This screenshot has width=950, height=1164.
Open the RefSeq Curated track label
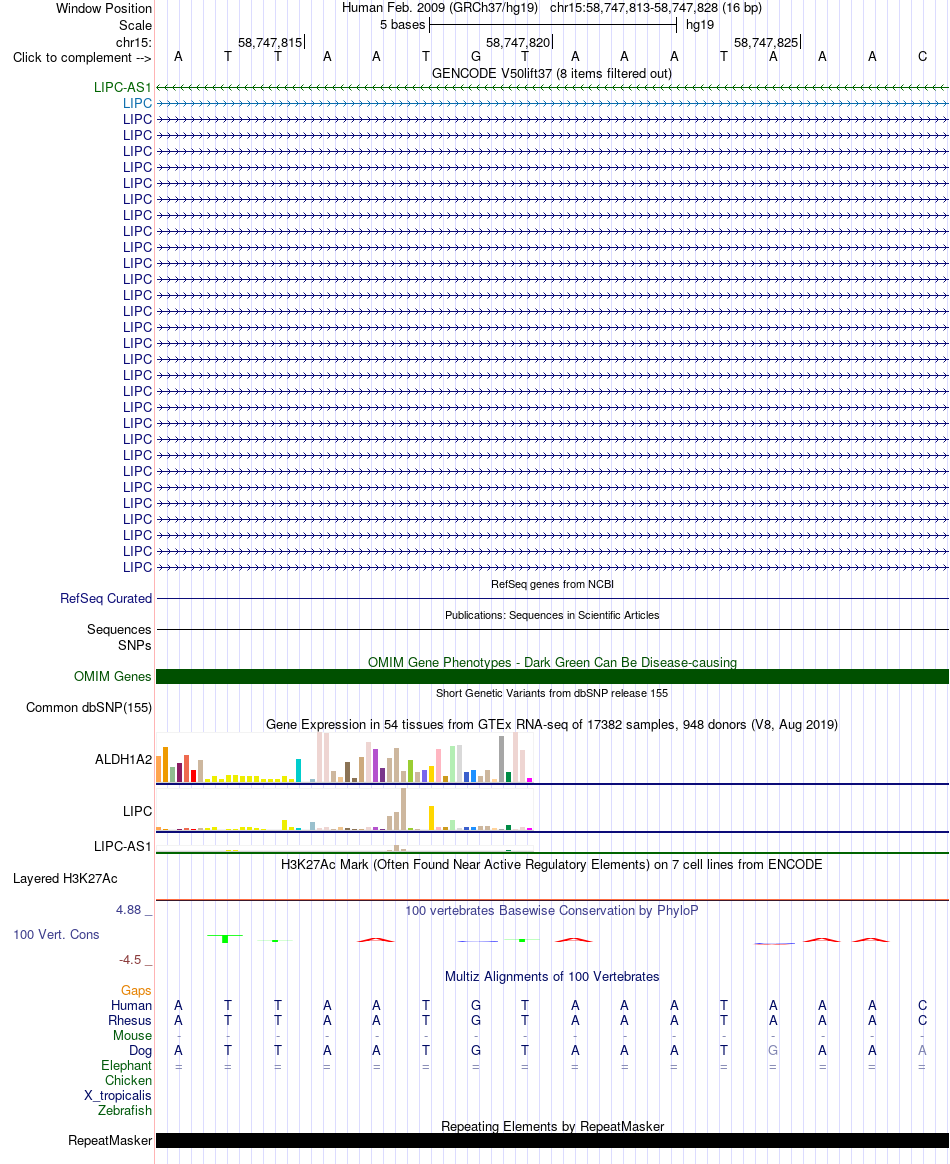click(x=106, y=598)
